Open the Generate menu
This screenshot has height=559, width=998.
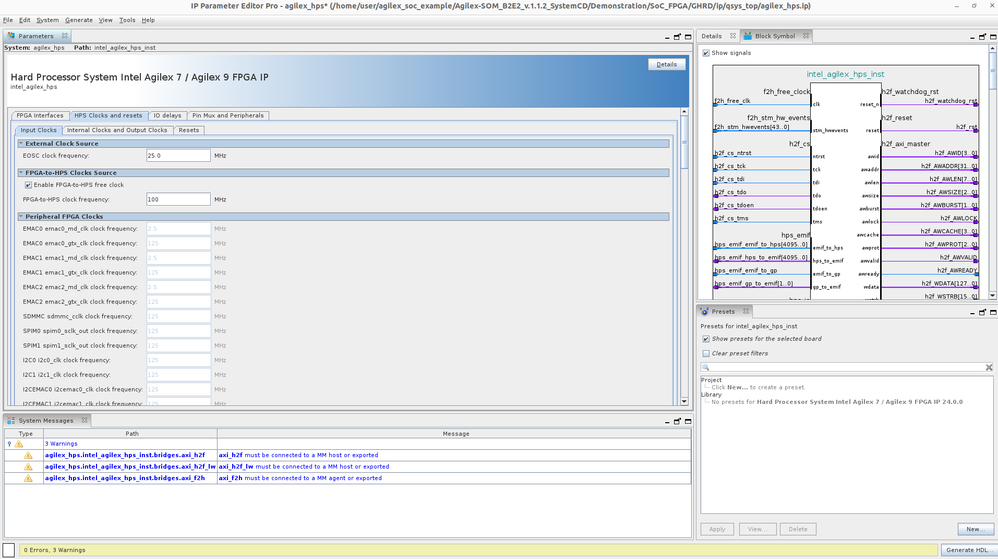click(x=79, y=20)
